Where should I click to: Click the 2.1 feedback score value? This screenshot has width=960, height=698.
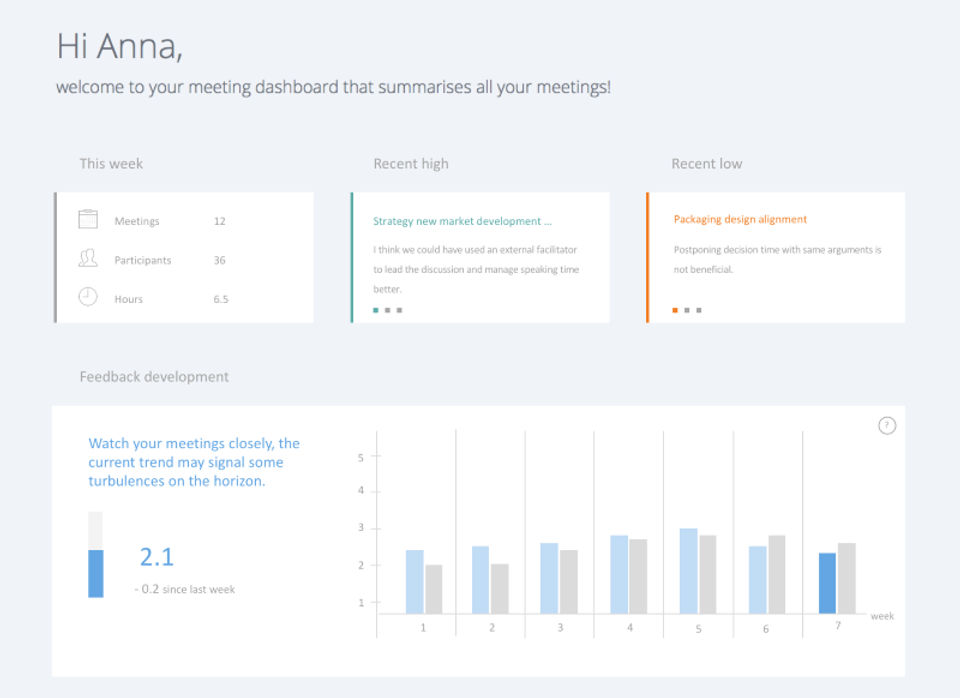pos(157,557)
